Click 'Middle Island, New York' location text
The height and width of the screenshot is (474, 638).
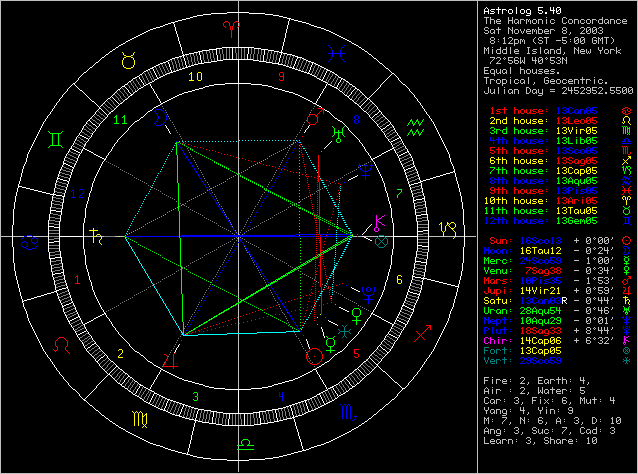(x=553, y=51)
